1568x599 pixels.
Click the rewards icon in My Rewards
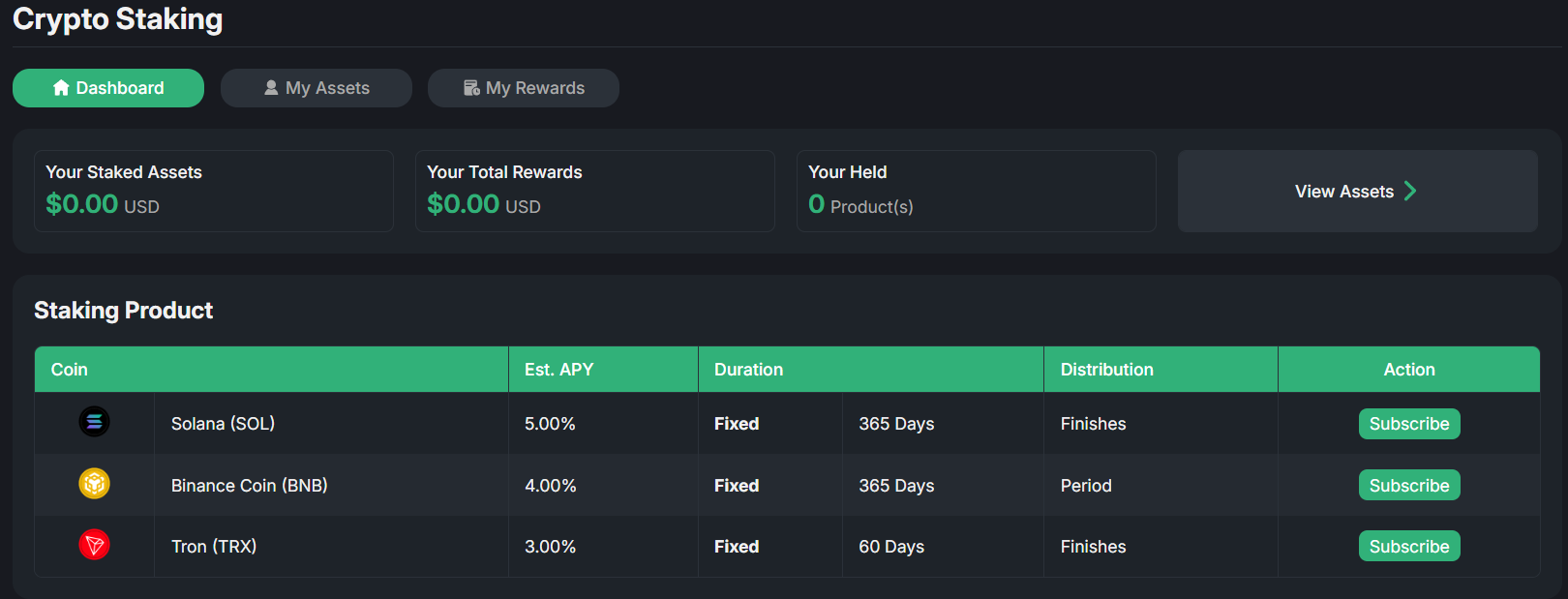471,88
